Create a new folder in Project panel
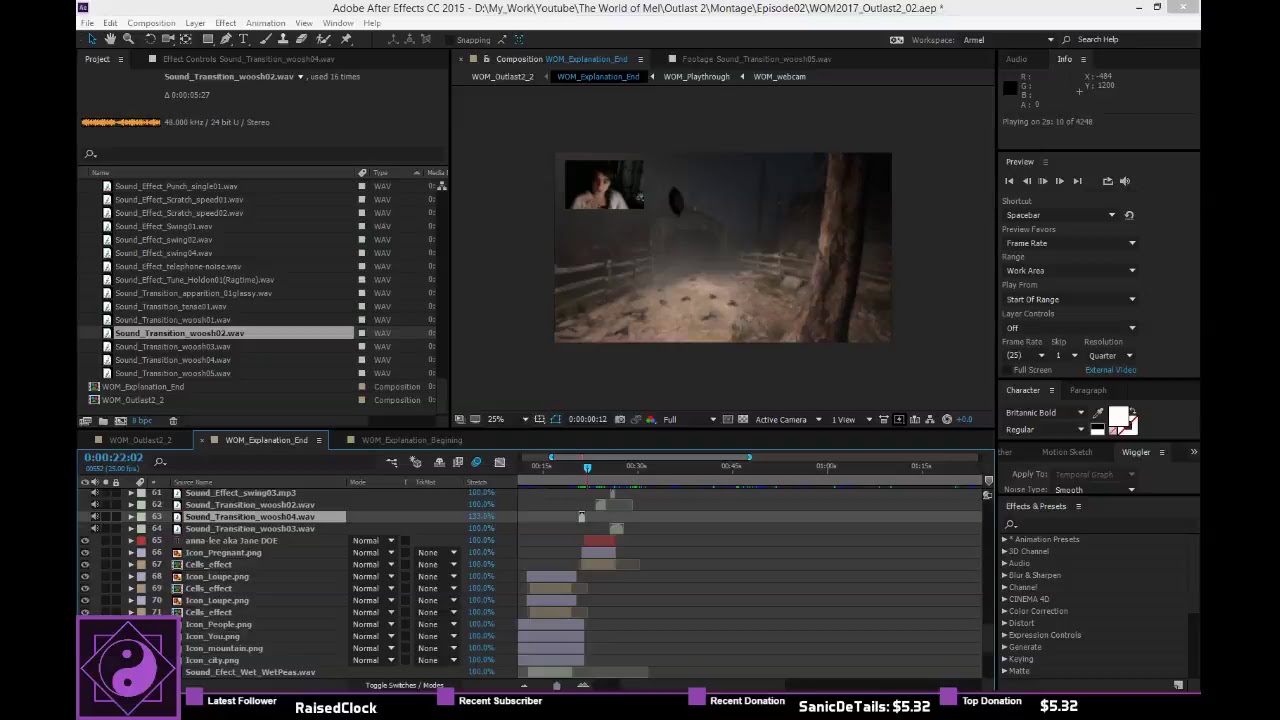 103,421
